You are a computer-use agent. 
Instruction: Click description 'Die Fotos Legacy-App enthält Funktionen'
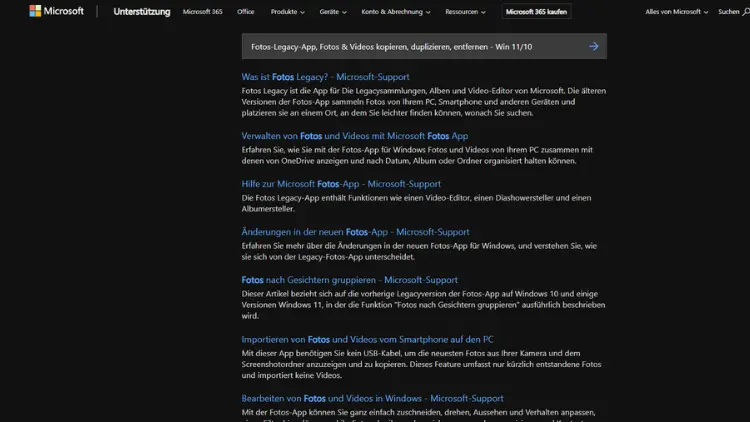(x=416, y=203)
